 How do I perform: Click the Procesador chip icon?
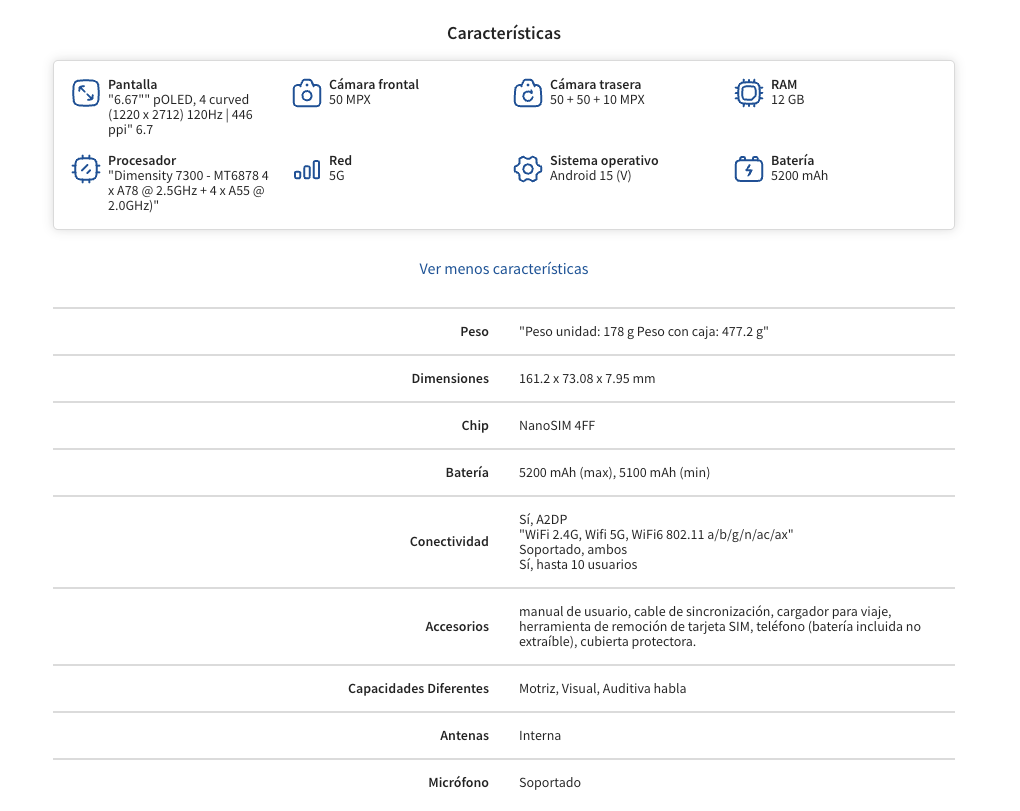(86, 169)
